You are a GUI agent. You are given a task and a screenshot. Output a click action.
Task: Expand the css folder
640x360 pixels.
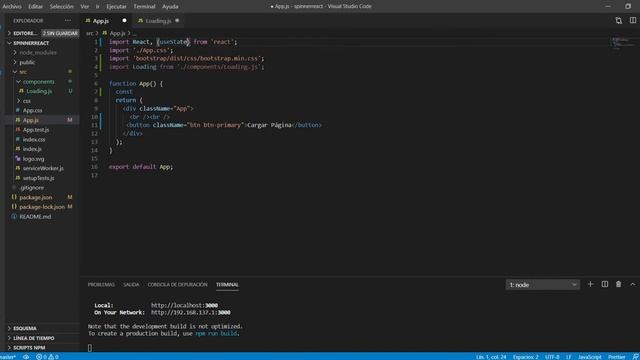tap(27, 101)
